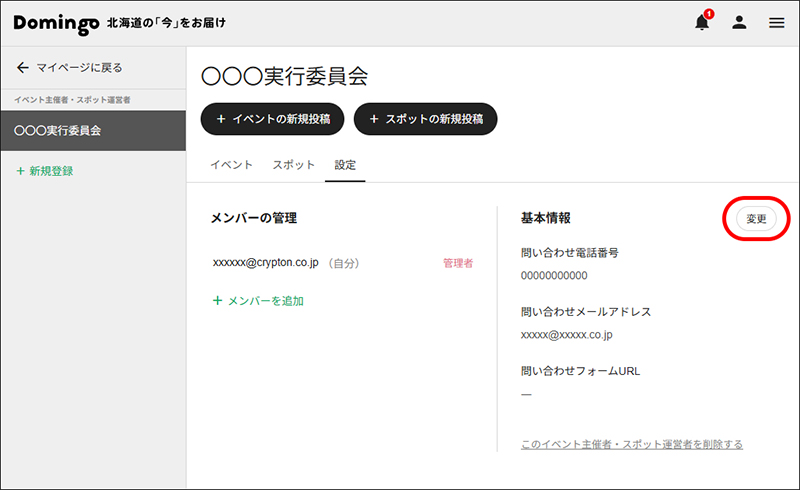Click the member email xxxxxx@crypton.co.jp

[x=265, y=262]
